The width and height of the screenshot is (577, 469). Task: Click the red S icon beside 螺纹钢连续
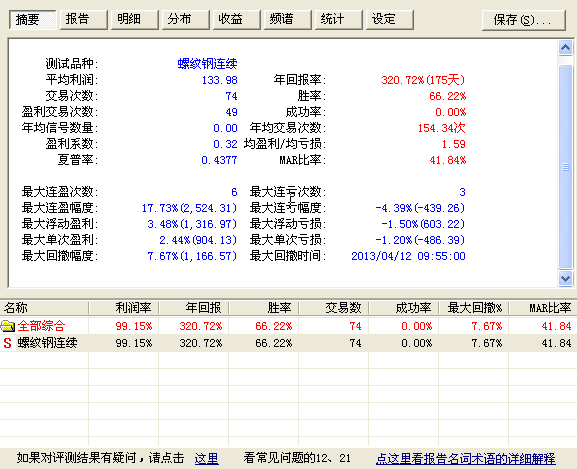[x=7, y=343]
